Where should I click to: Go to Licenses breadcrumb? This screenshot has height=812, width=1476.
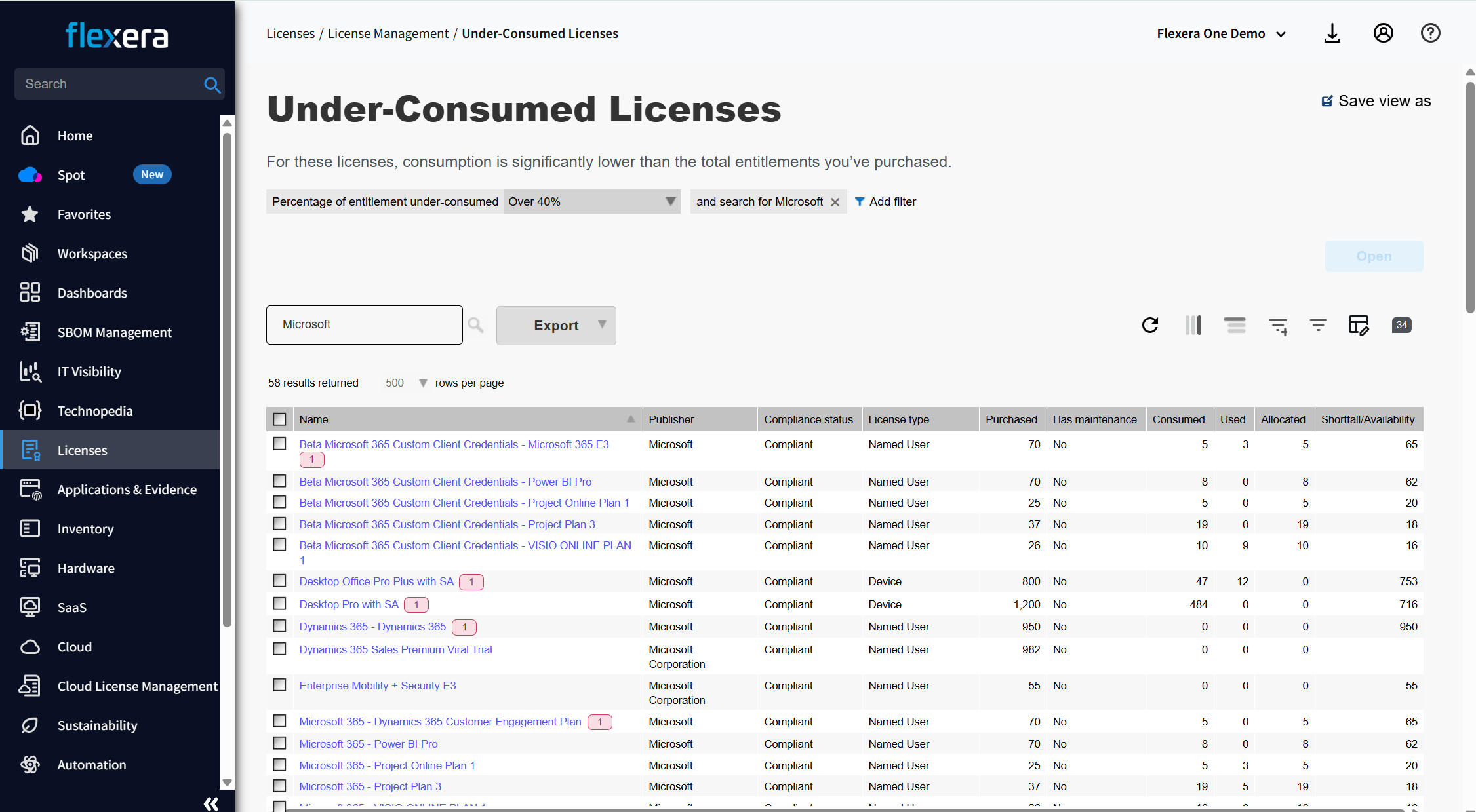point(290,33)
